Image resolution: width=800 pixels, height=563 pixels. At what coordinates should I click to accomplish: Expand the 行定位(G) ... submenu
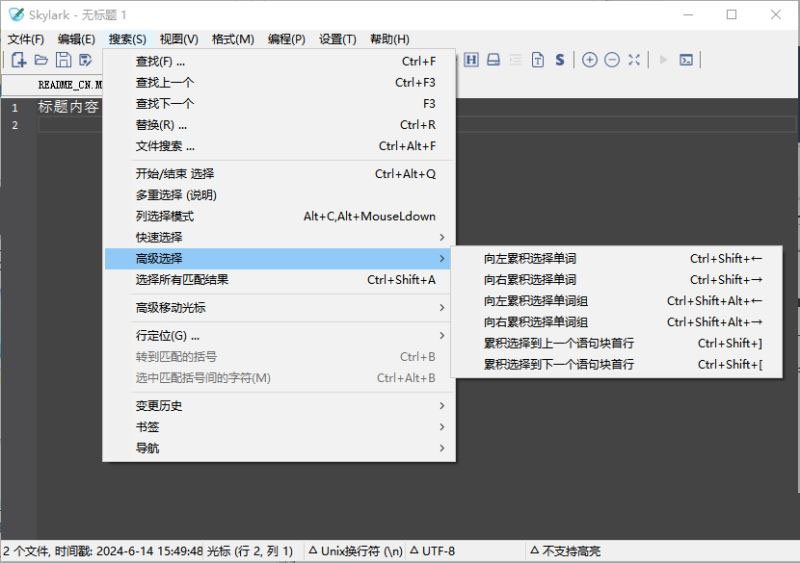pos(279,335)
